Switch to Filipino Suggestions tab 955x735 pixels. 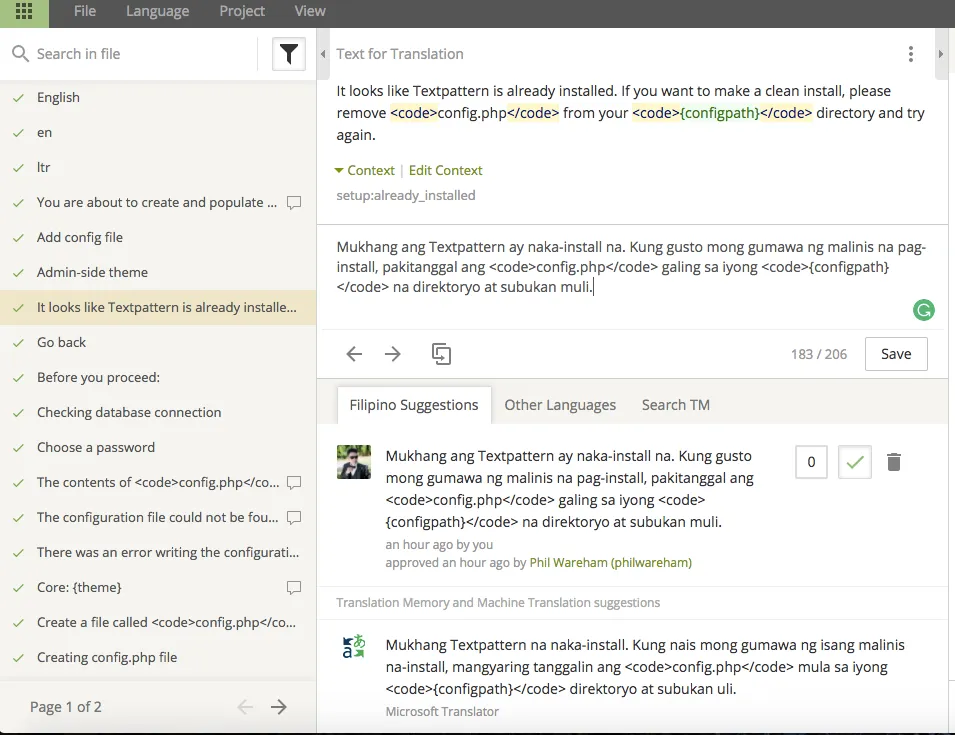pos(414,405)
